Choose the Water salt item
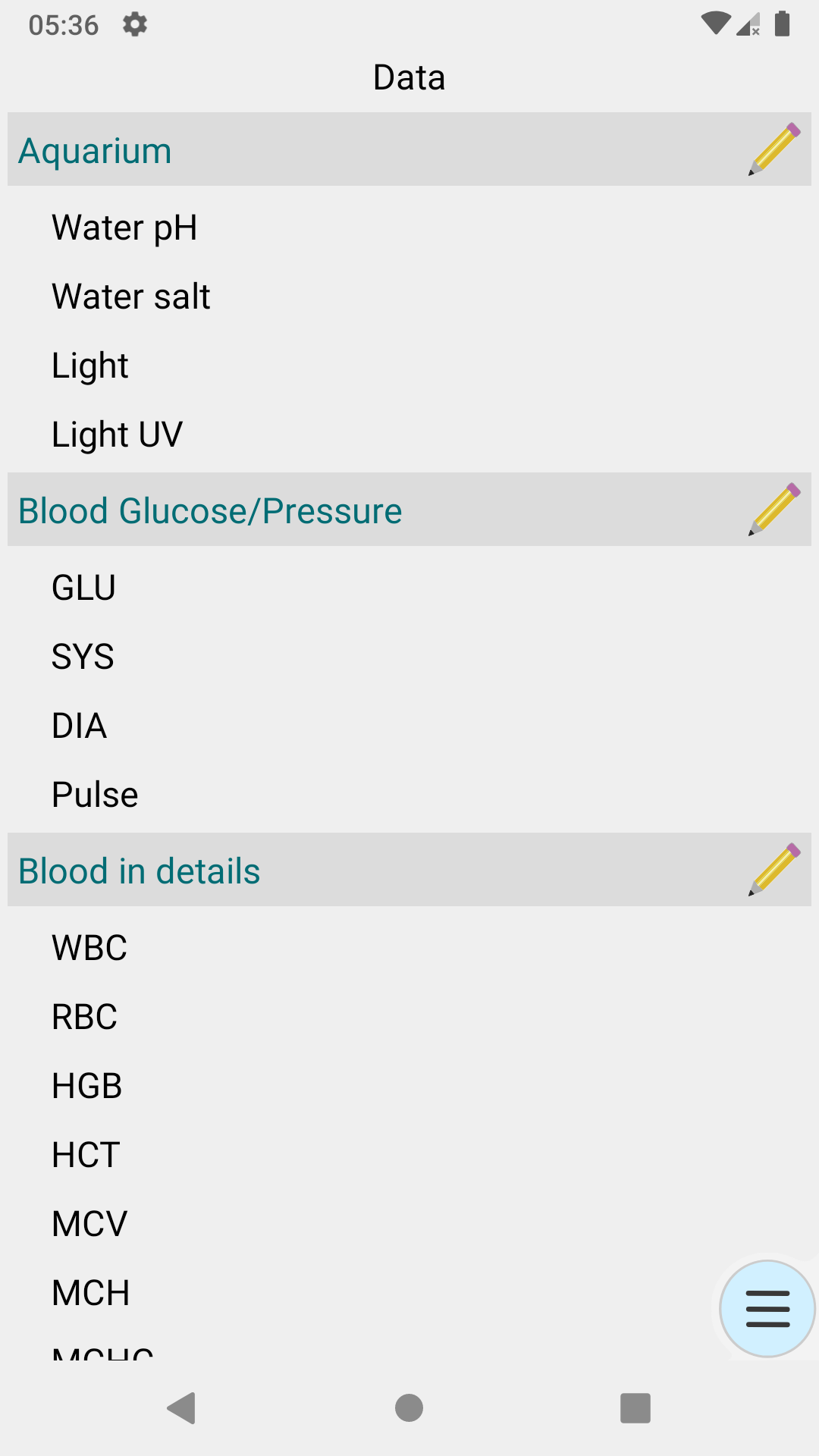819x1456 pixels. coord(131,297)
